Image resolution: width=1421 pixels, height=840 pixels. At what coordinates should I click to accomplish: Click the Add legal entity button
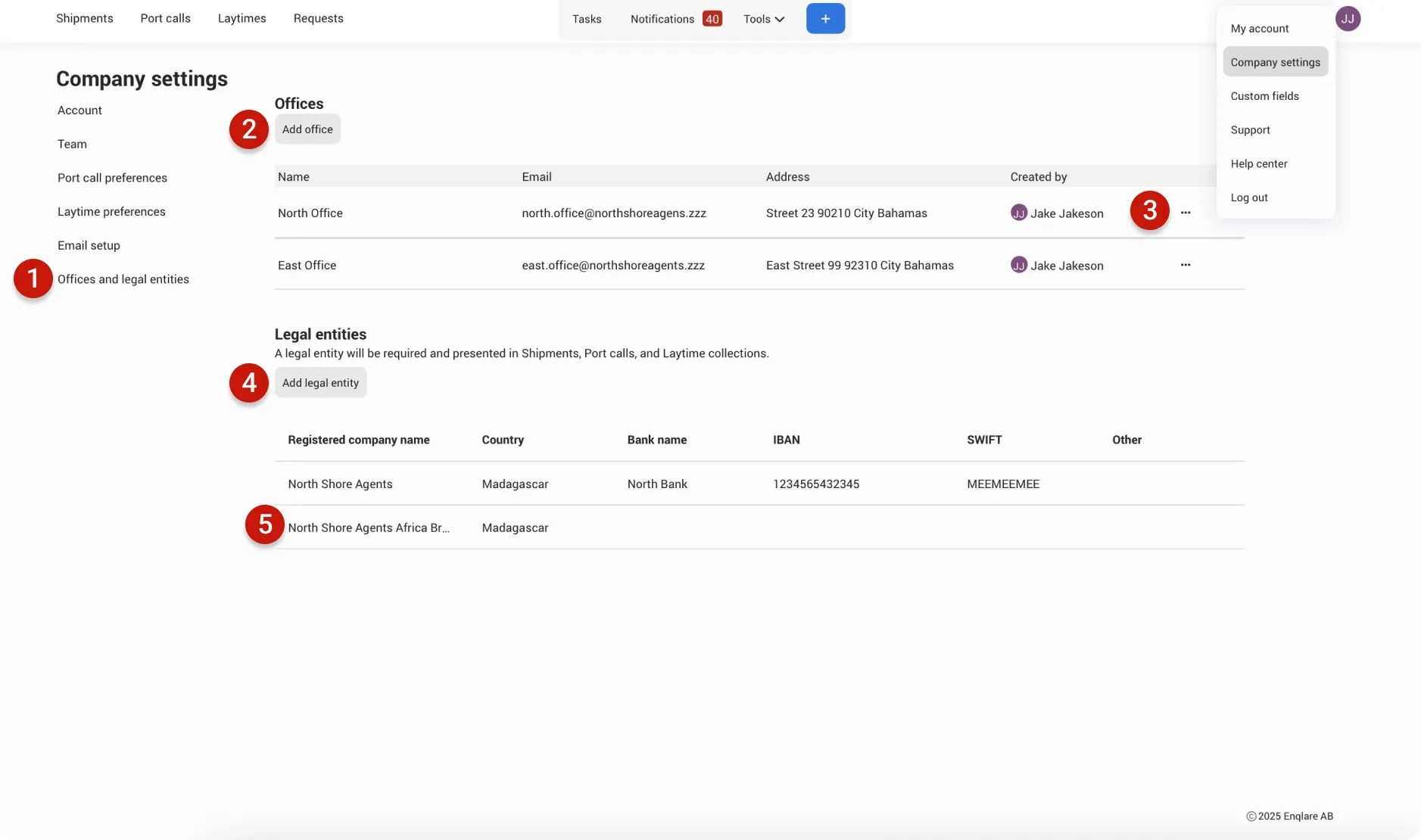tap(320, 383)
